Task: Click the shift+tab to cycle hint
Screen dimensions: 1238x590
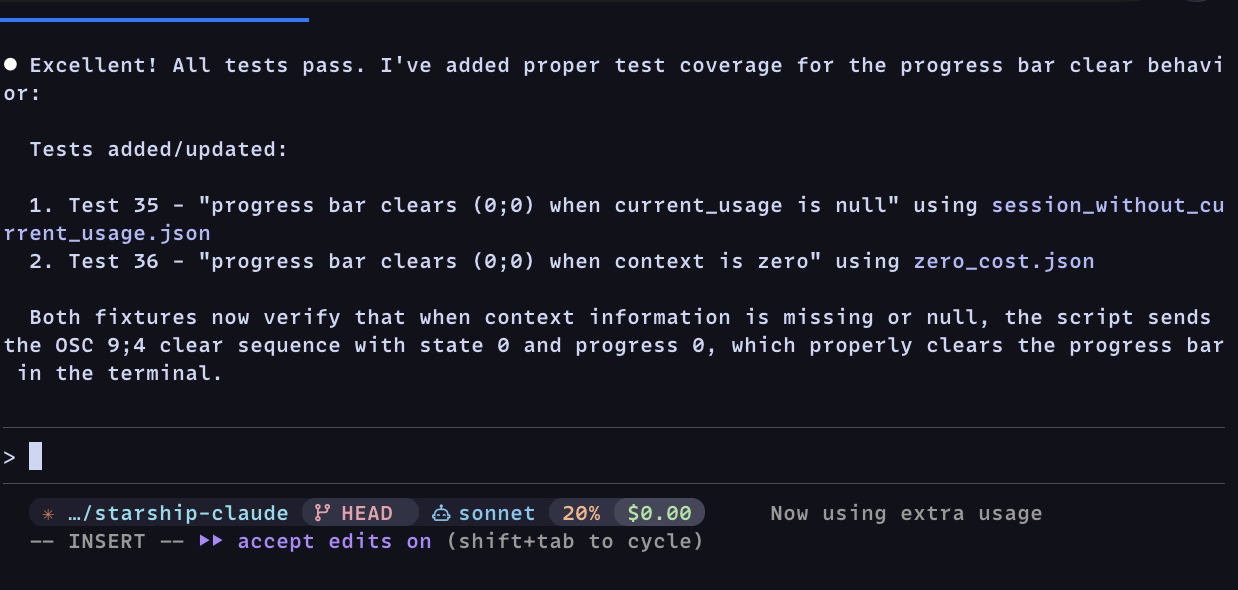Action: point(575,542)
